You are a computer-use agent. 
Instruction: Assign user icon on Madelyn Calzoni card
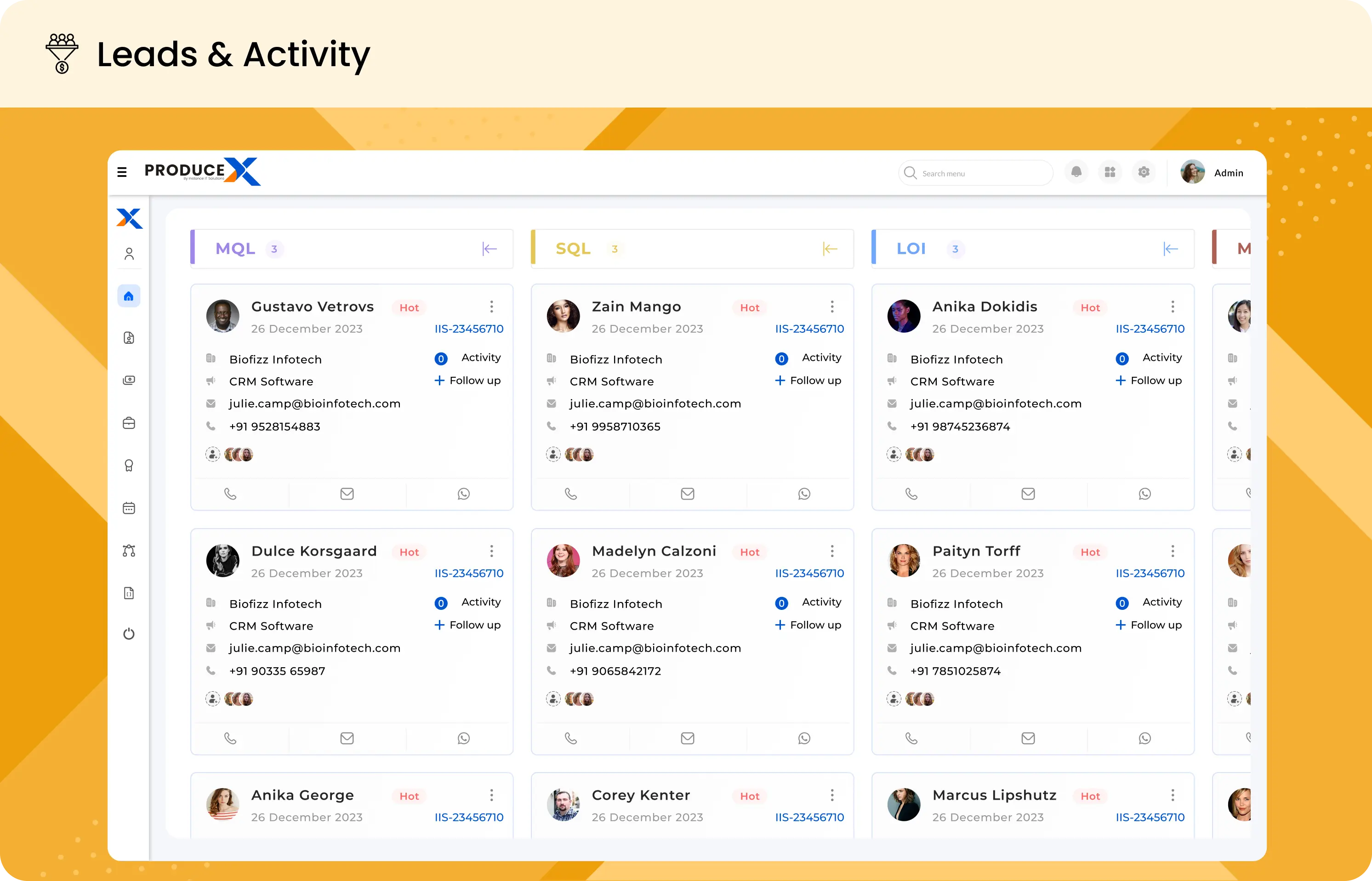(552, 699)
